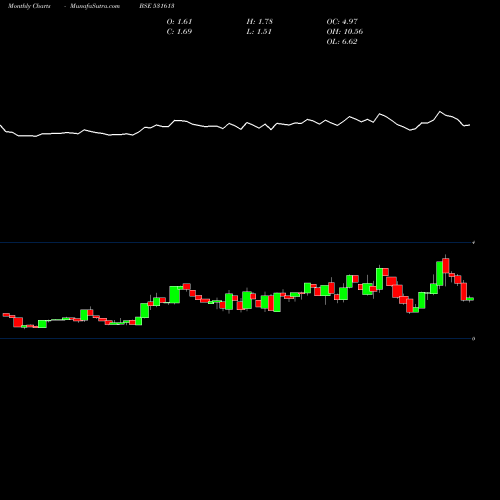Viewport: 500px width, 500px height.
Task: Click the 'MunafaSutra.com' label
Action: coord(95,6)
